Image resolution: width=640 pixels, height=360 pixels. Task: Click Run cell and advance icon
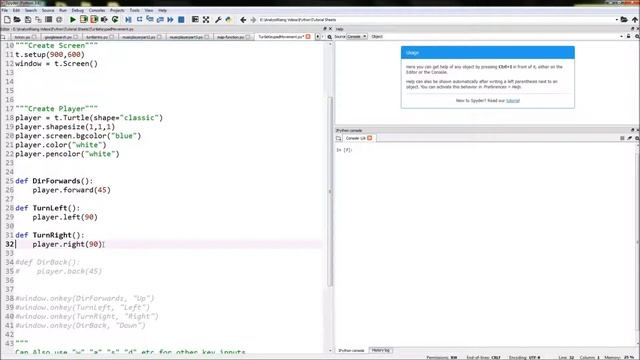click(x=94, y=20)
